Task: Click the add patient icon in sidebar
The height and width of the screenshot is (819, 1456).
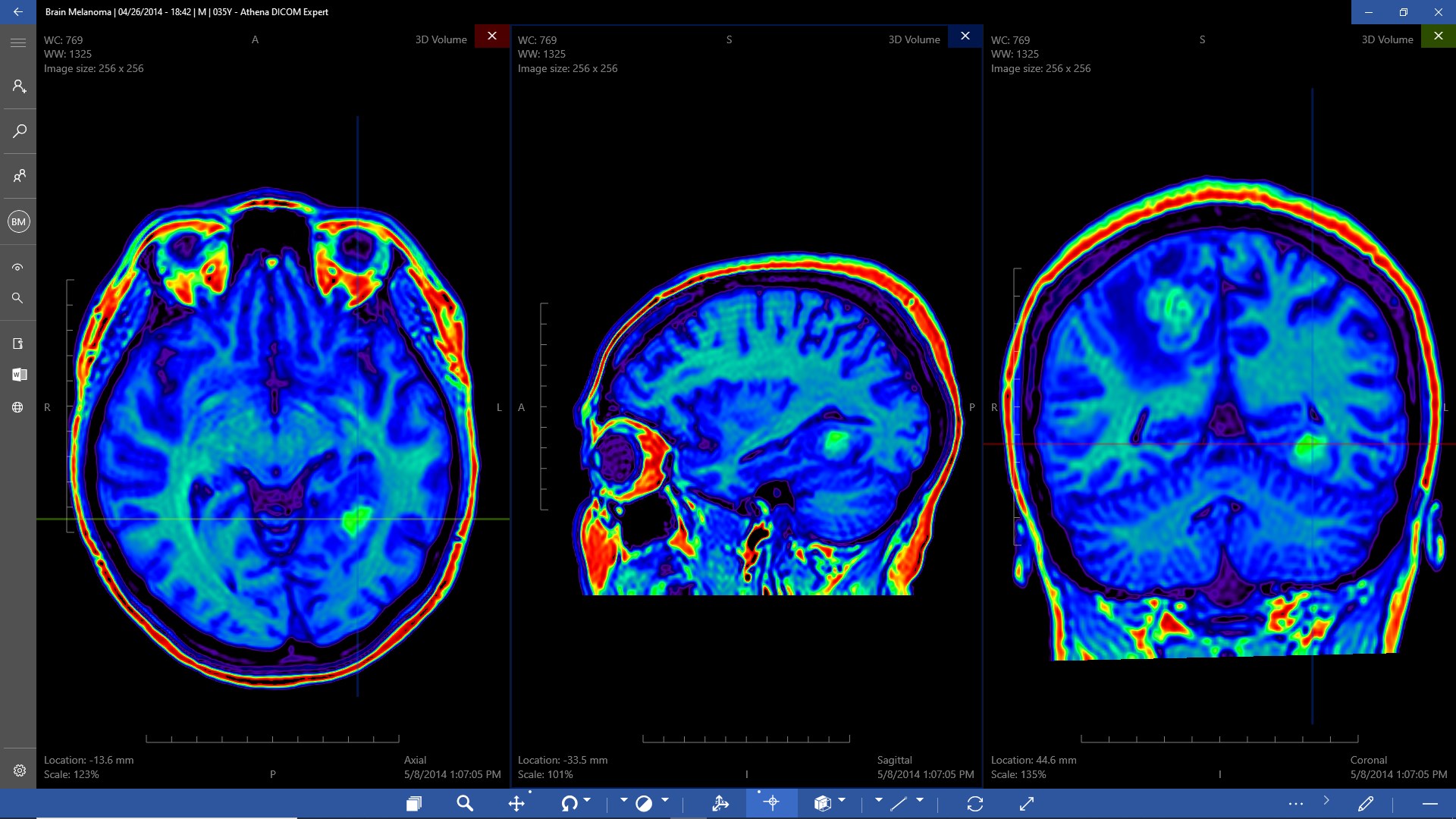Action: click(18, 86)
